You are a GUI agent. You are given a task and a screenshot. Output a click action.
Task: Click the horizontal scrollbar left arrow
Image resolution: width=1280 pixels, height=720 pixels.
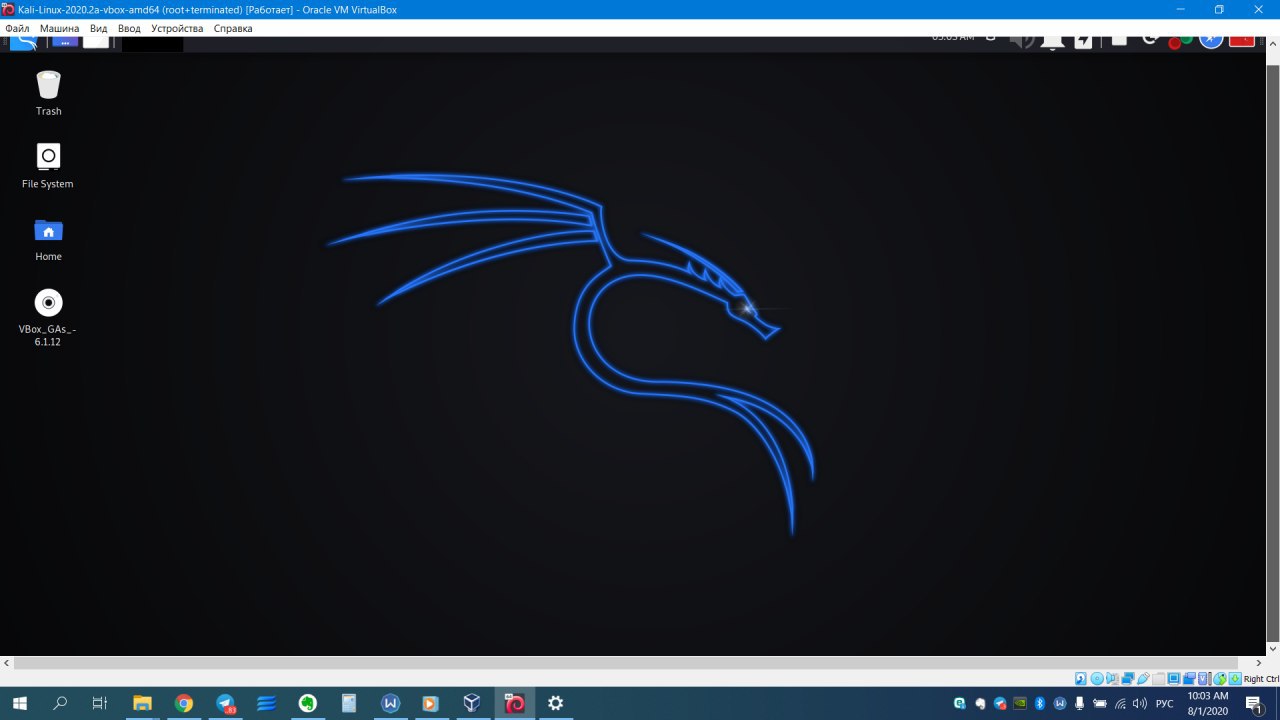7,663
